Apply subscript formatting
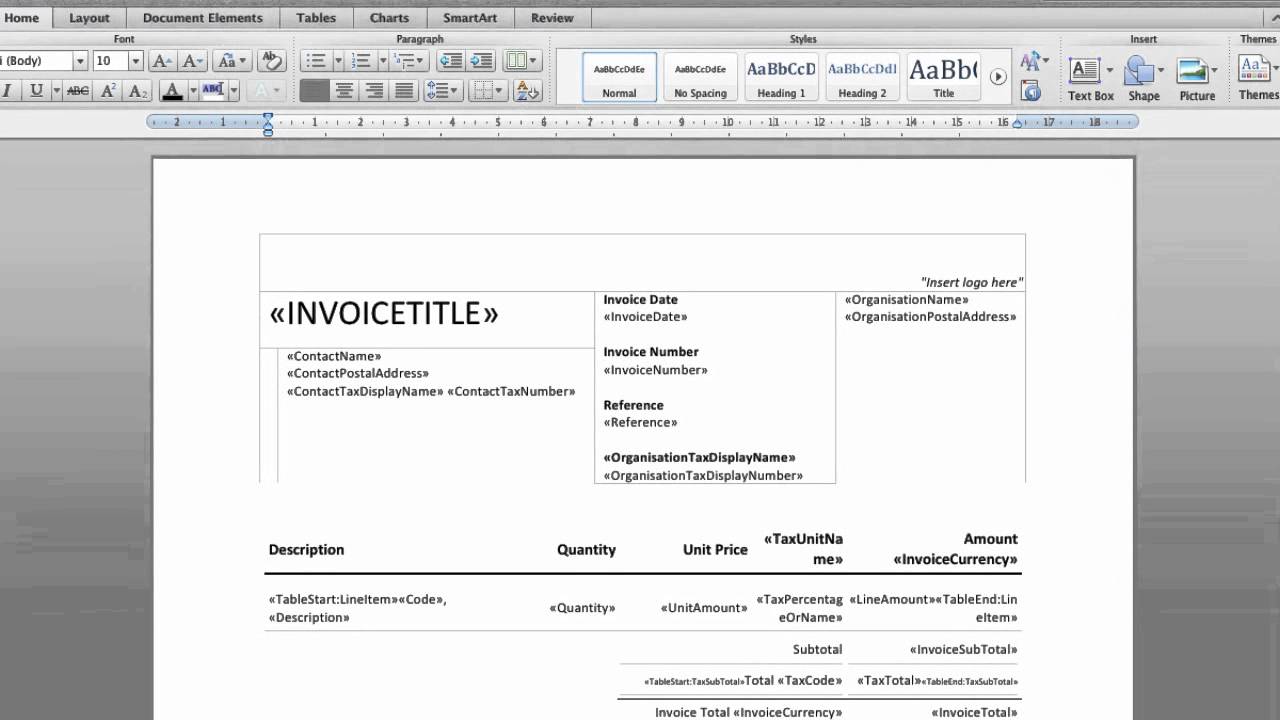This screenshot has width=1280, height=720. [138, 91]
